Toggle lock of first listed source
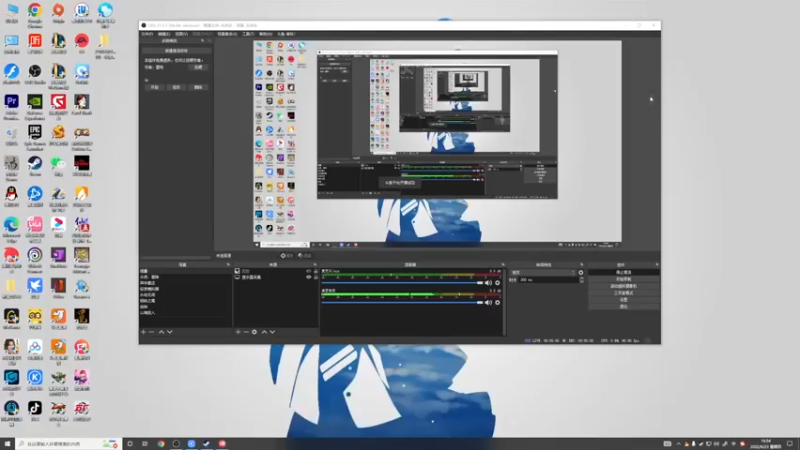Image resolution: width=800 pixels, height=450 pixels. pyautogui.click(x=316, y=271)
